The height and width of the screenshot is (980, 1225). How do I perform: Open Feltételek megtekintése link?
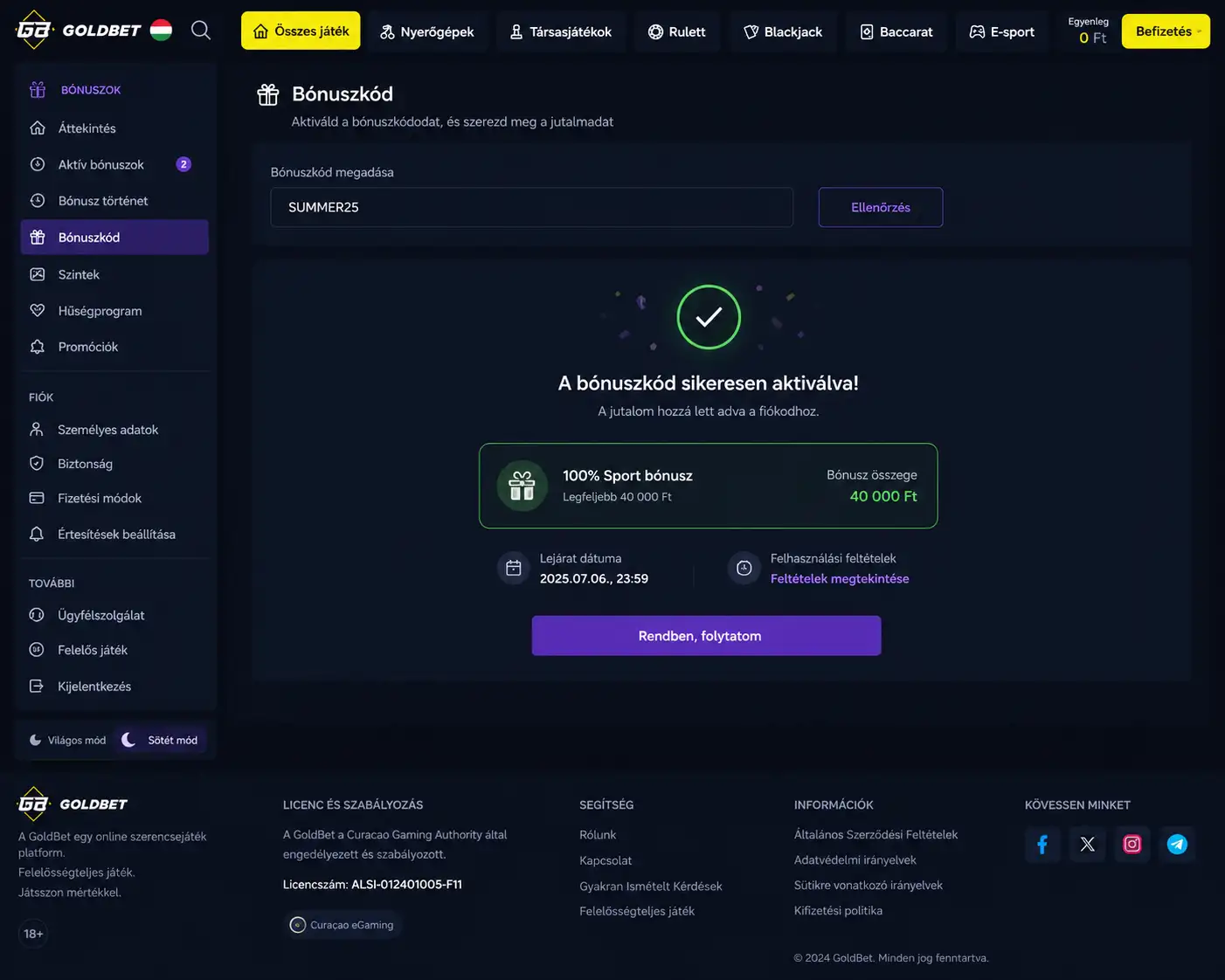tap(840, 579)
